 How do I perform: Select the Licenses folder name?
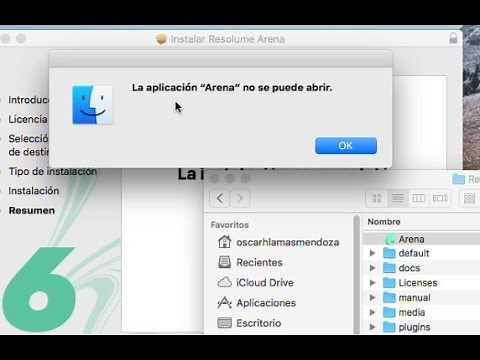[418, 283]
